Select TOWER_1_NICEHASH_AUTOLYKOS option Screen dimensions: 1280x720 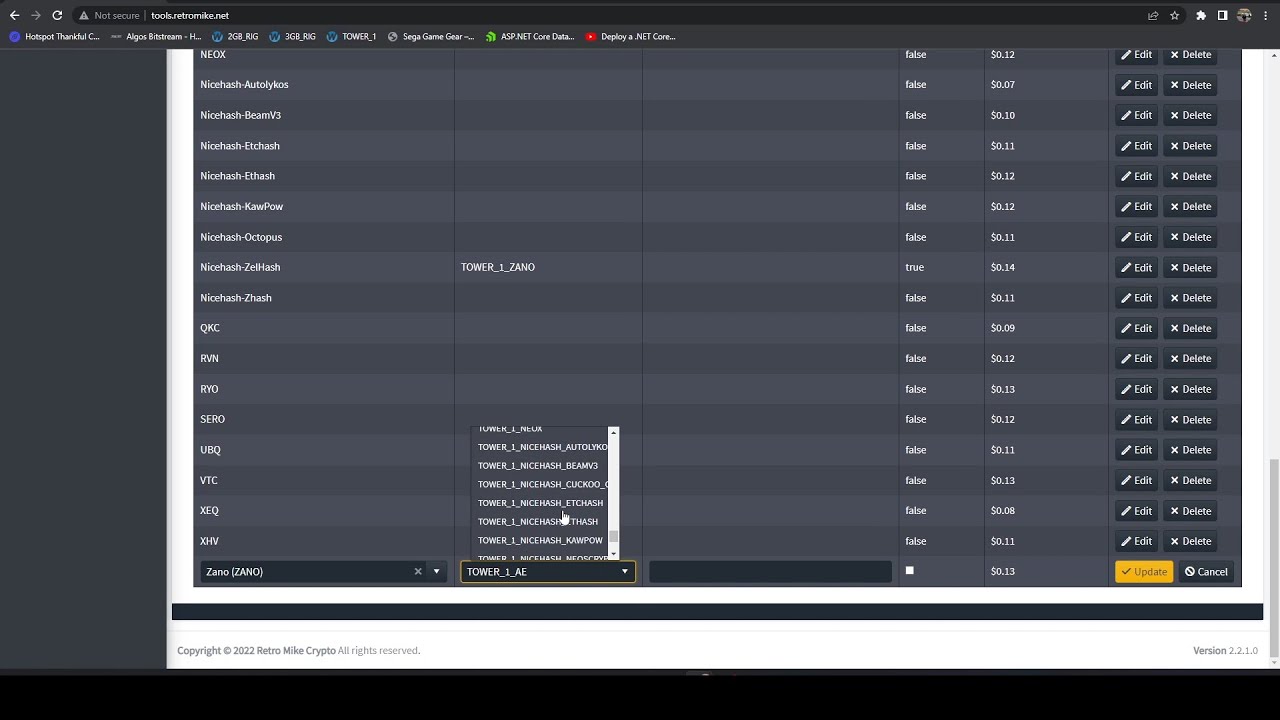541,447
